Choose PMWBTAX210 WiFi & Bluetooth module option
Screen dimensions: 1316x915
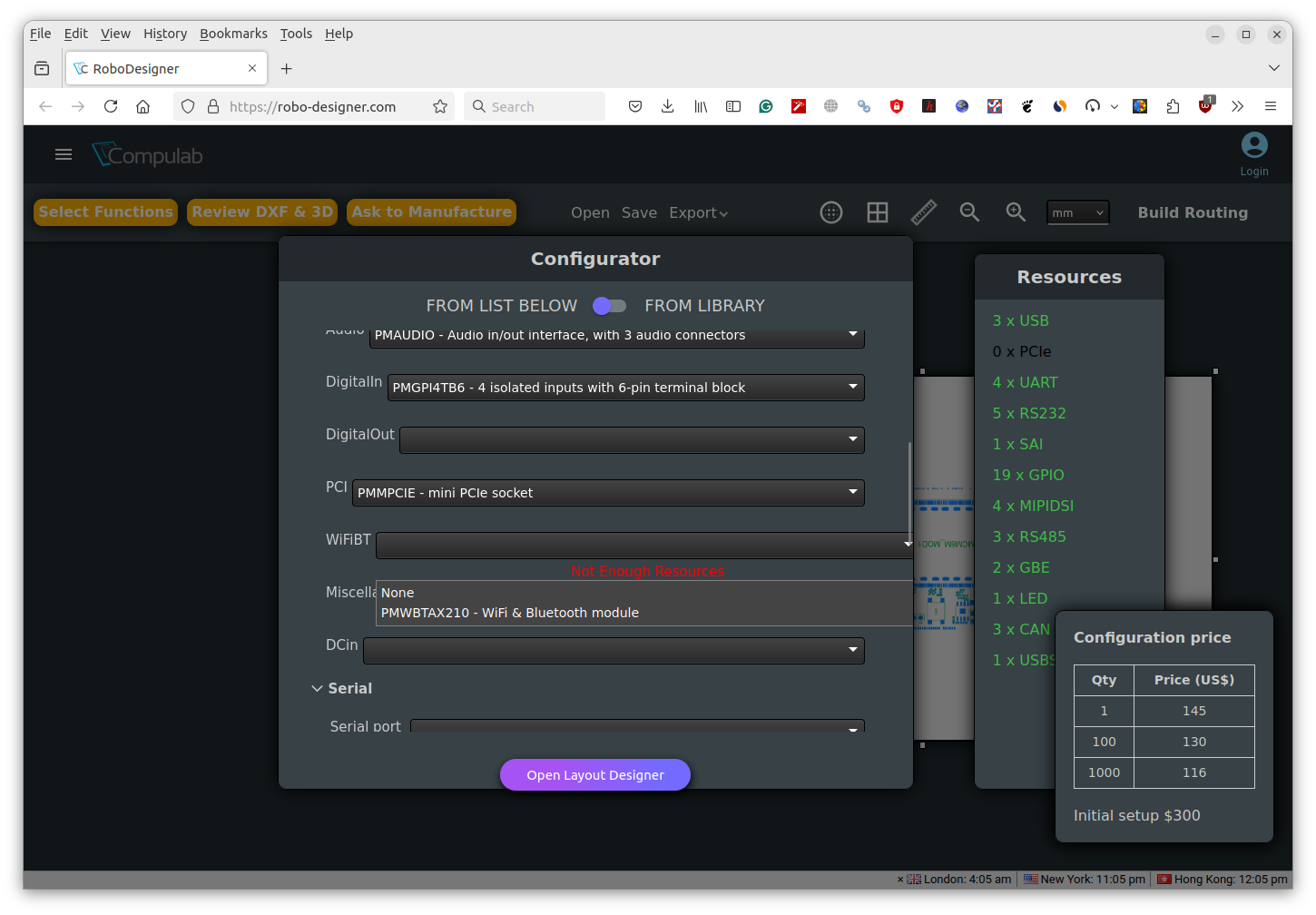643,613
